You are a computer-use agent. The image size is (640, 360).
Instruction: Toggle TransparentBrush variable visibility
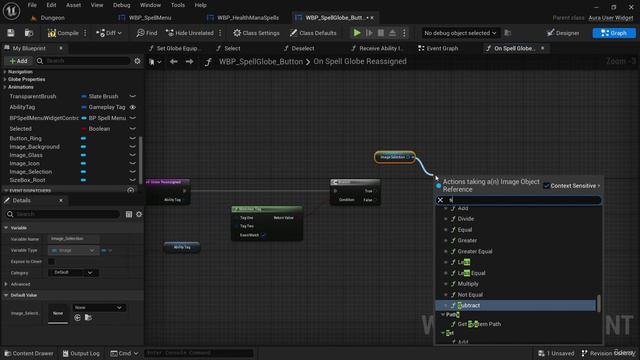133,96
